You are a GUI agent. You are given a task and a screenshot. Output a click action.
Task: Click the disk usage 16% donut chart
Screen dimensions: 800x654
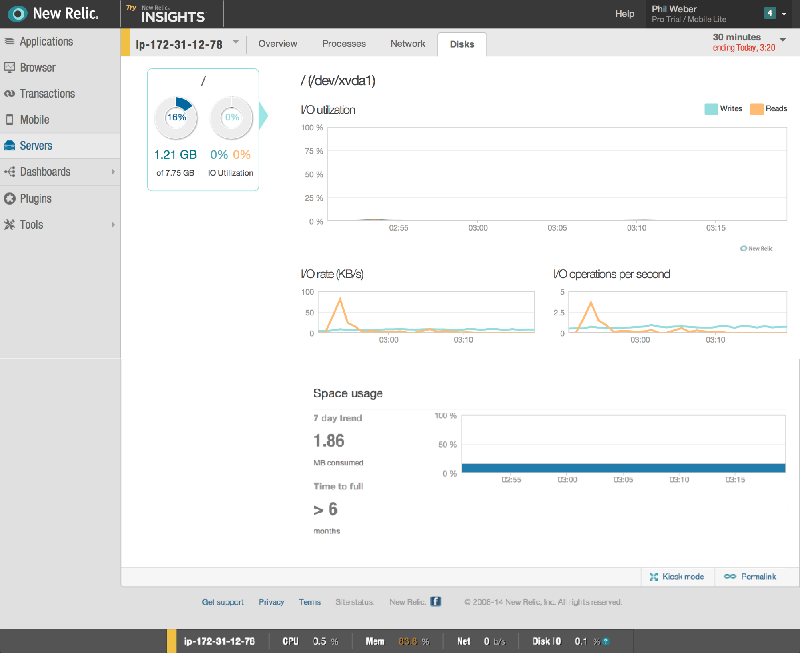pyautogui.click(x=176, y=118)
